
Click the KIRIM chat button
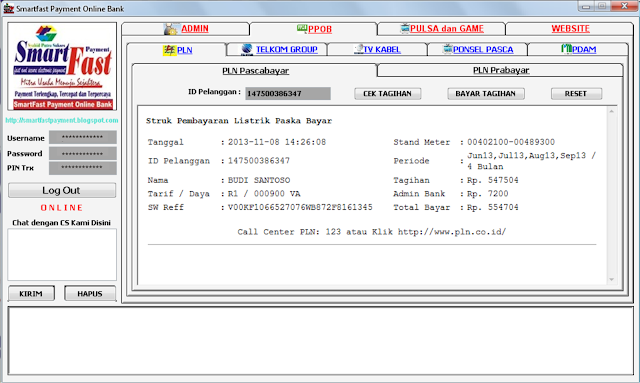[31, 294]
